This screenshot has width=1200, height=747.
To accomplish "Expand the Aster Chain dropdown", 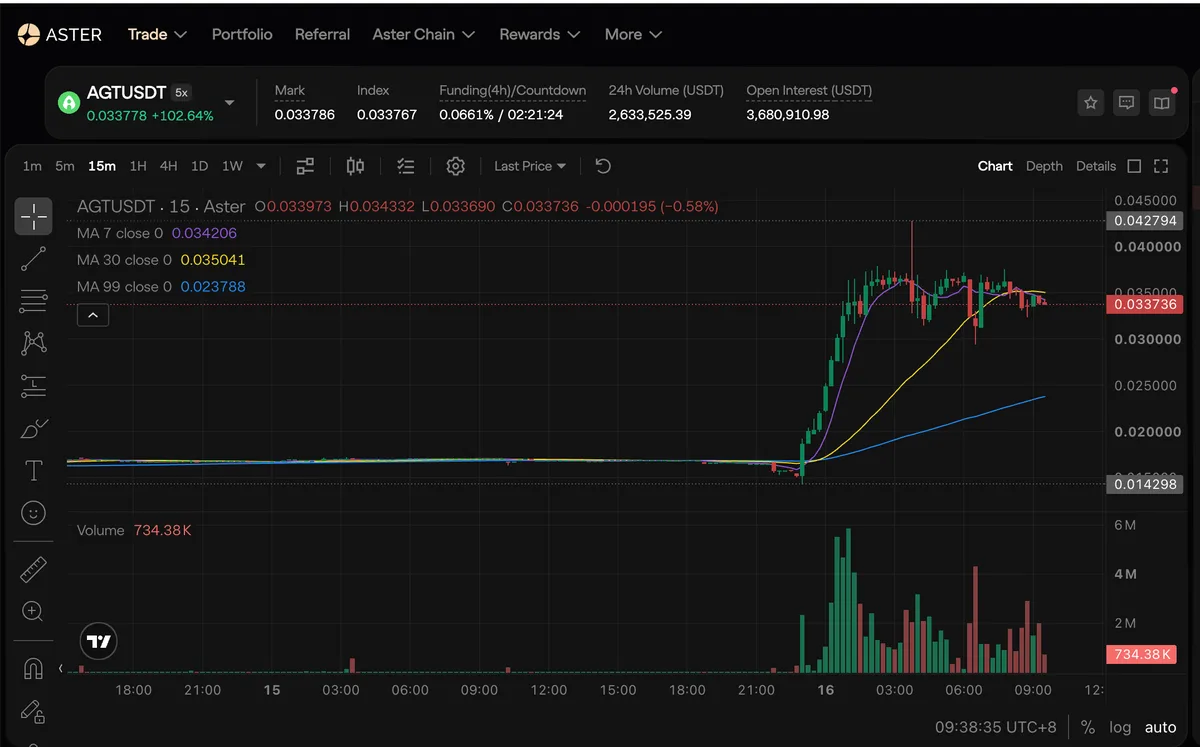I will [x=424, y=34].
